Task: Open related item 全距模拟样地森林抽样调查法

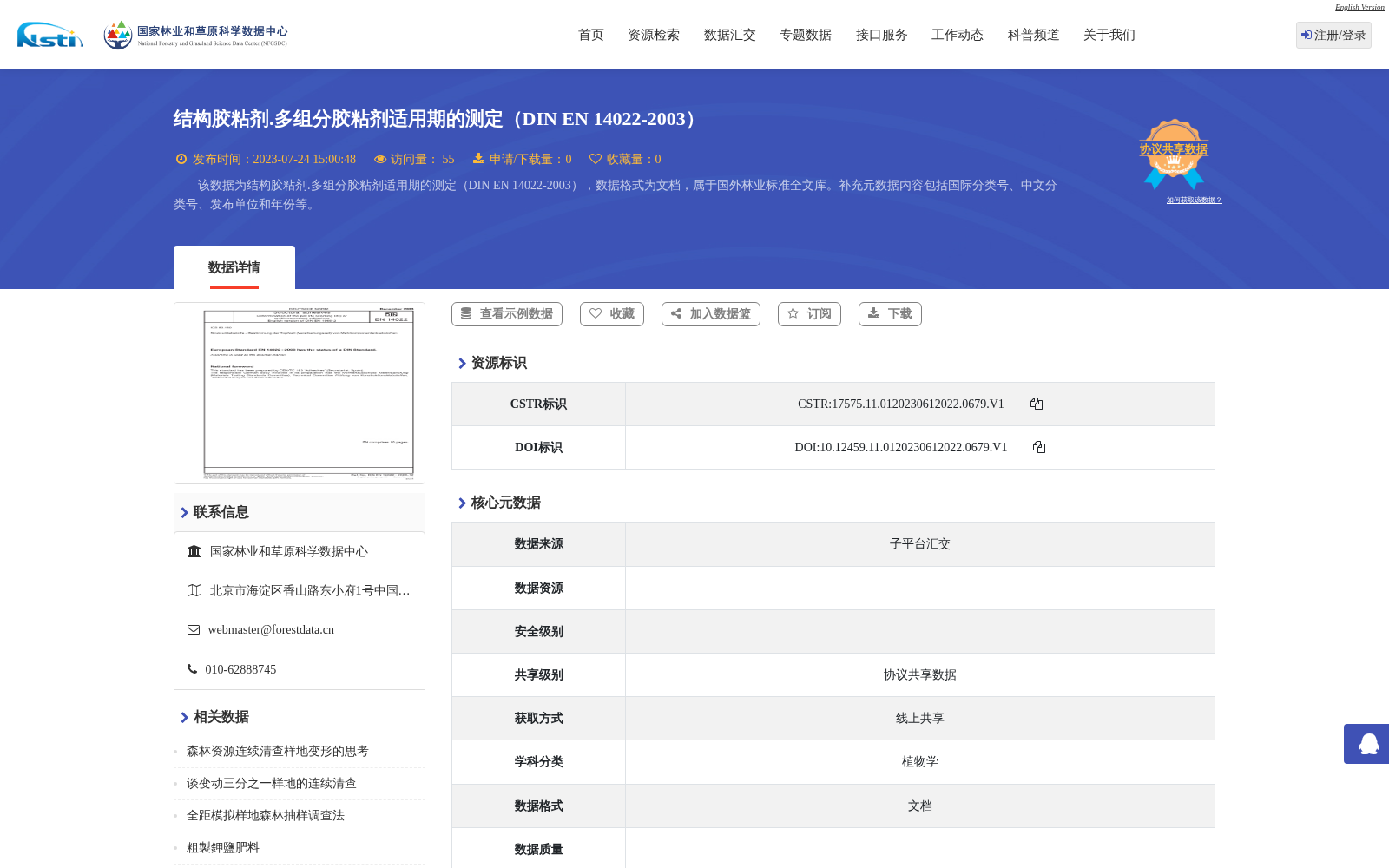Action: (x=266, y=816)
